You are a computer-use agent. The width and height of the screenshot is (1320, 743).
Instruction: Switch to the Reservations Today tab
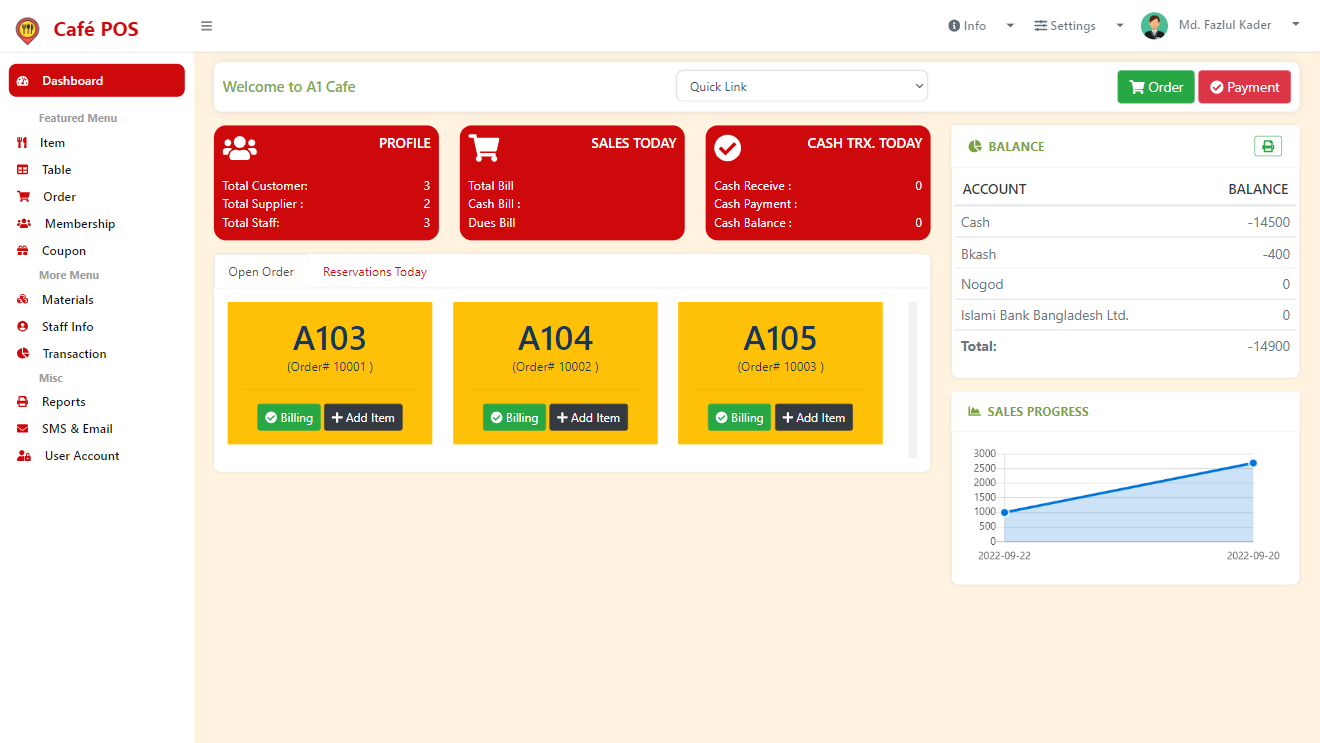(375, 272)
